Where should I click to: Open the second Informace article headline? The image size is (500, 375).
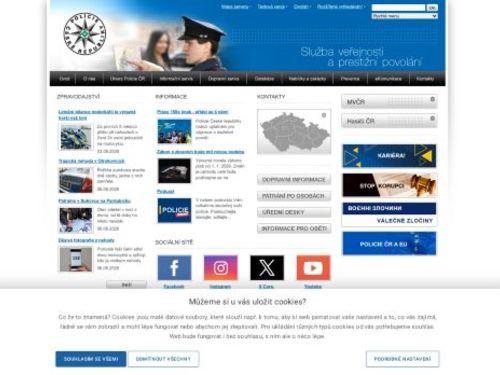(200, 152)
